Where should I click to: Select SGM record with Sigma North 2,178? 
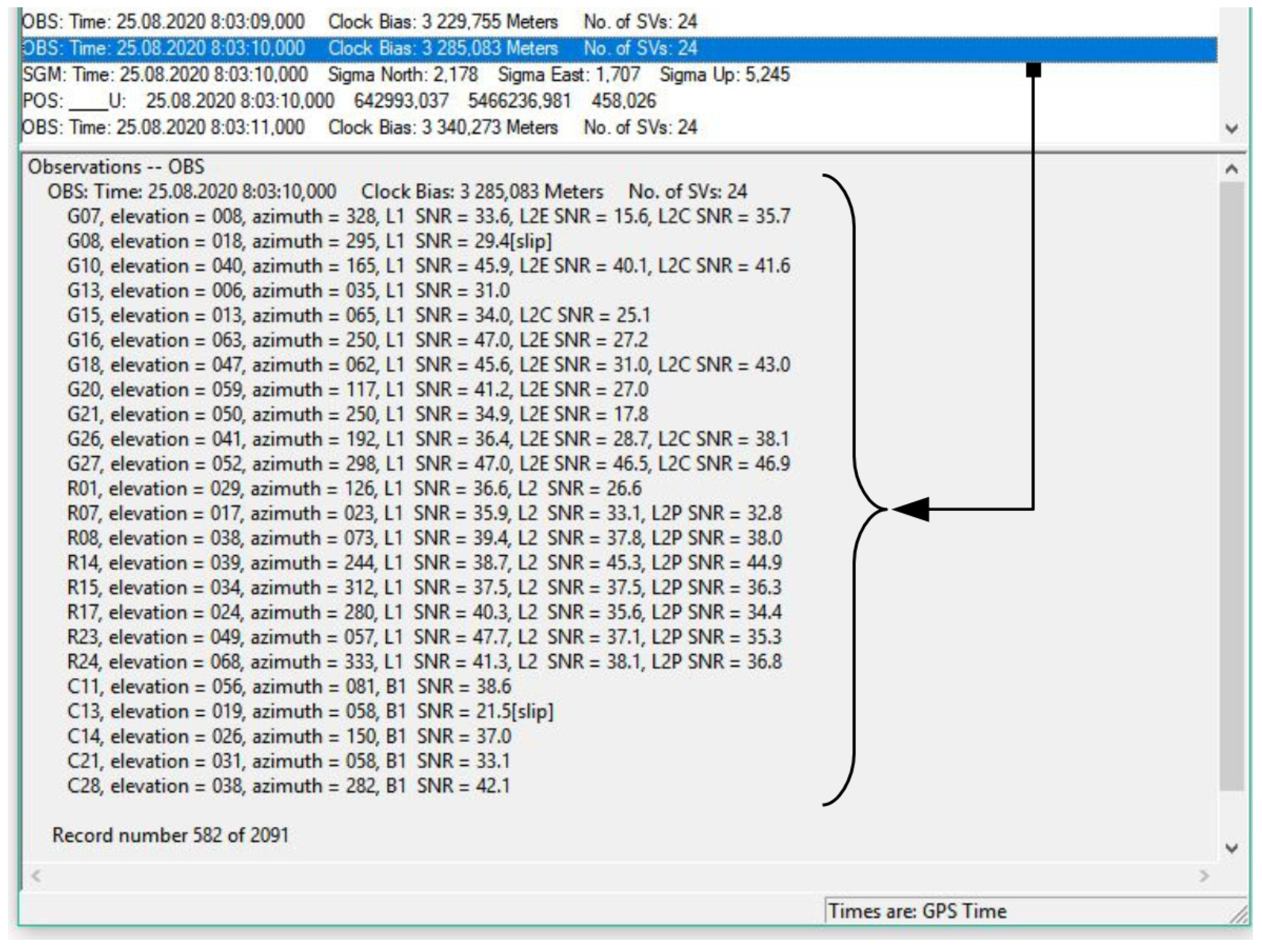click(406, 75)
